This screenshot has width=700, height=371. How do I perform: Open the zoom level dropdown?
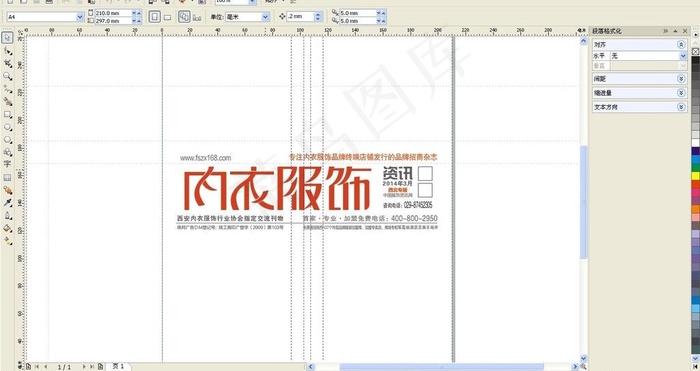(252, 2)
